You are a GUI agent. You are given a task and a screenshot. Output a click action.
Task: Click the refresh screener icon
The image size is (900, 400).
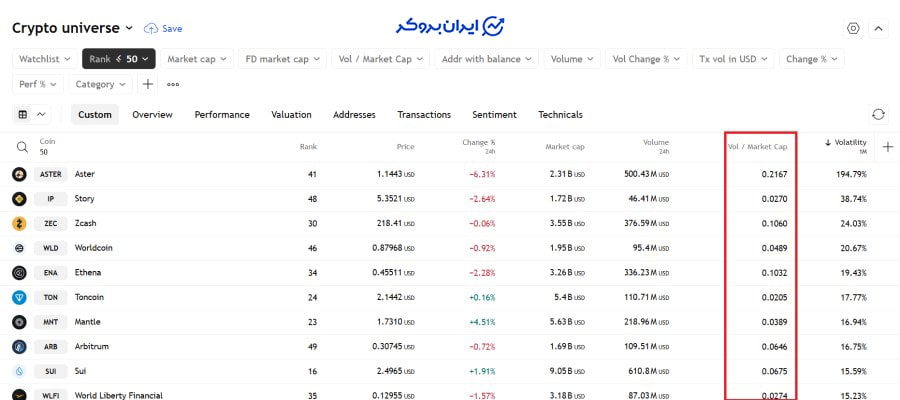pyautogui.click(x=878, y=115)
